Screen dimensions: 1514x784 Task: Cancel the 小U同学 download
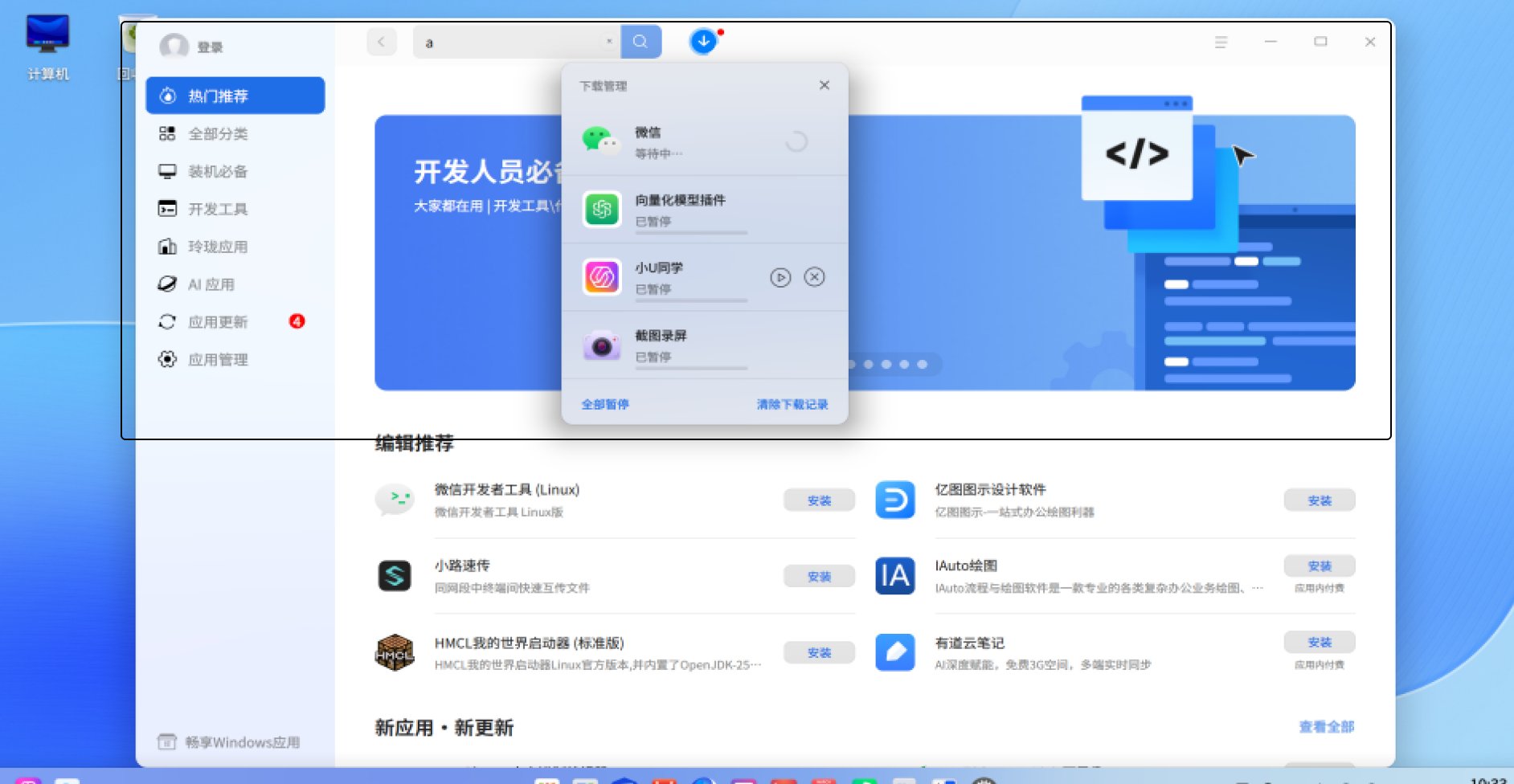pos(814,277)
